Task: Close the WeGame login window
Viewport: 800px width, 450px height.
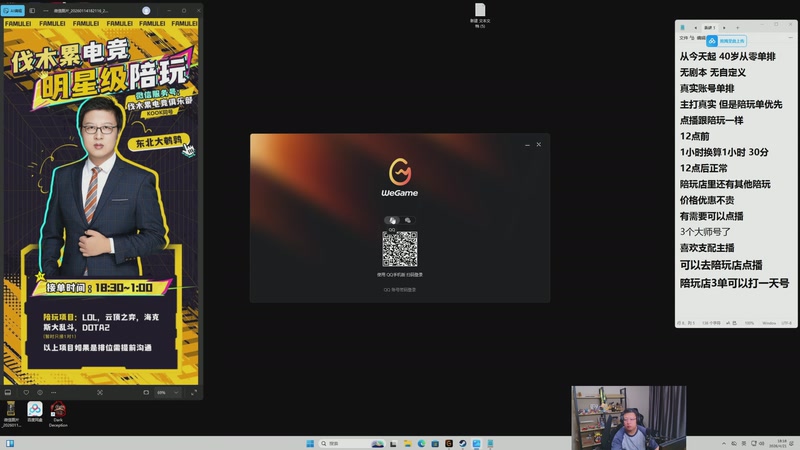Action: 539,144
